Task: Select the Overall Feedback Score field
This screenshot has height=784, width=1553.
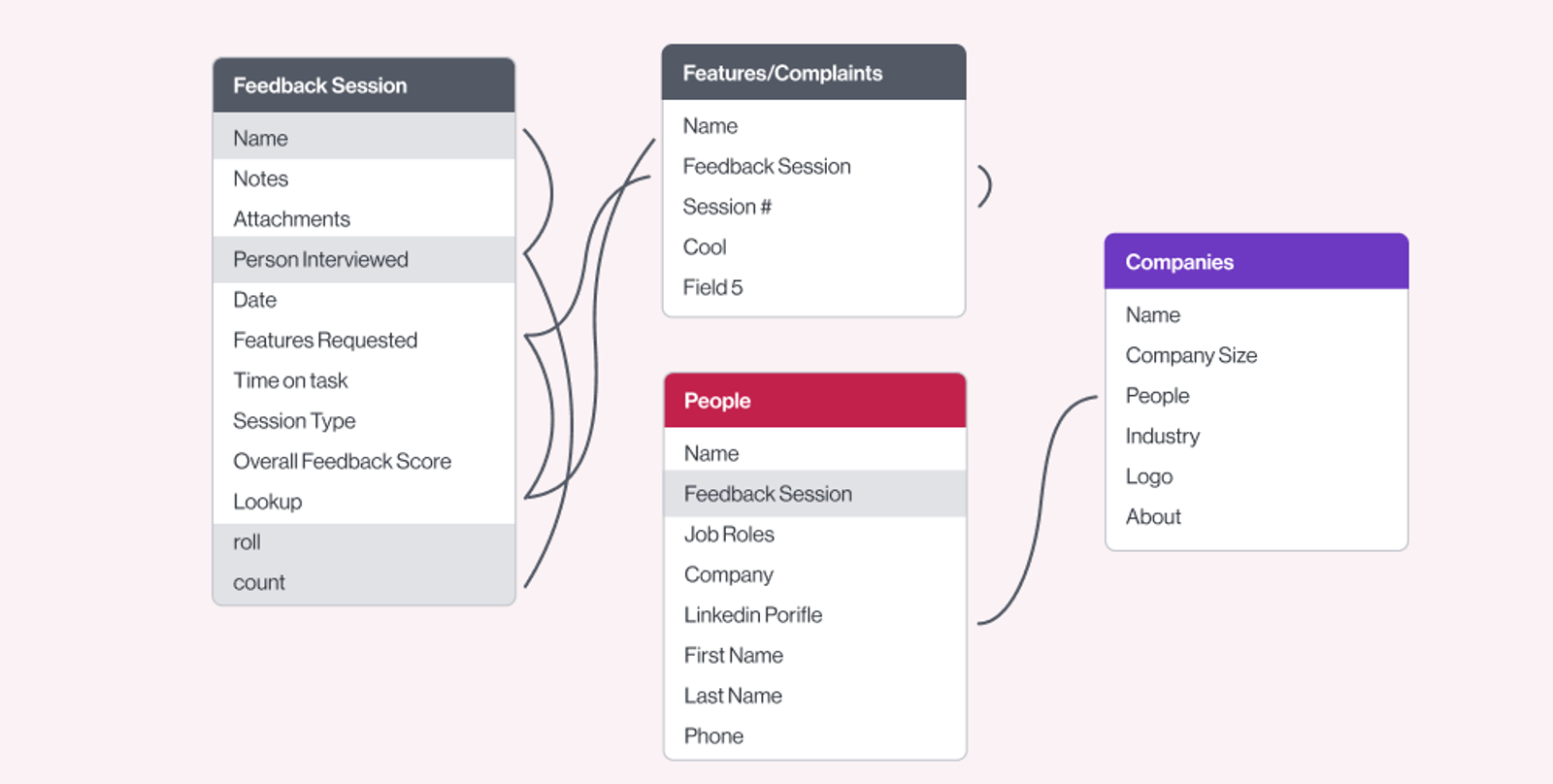Action: [x=364, y=462]
